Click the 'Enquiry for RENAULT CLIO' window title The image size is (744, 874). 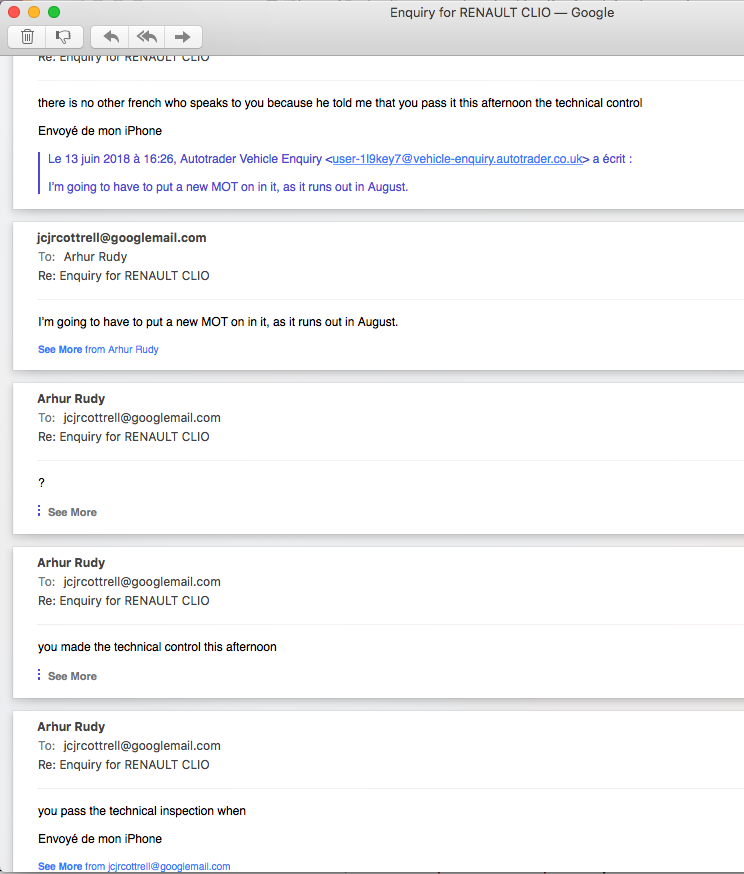(x=501, y=13)
